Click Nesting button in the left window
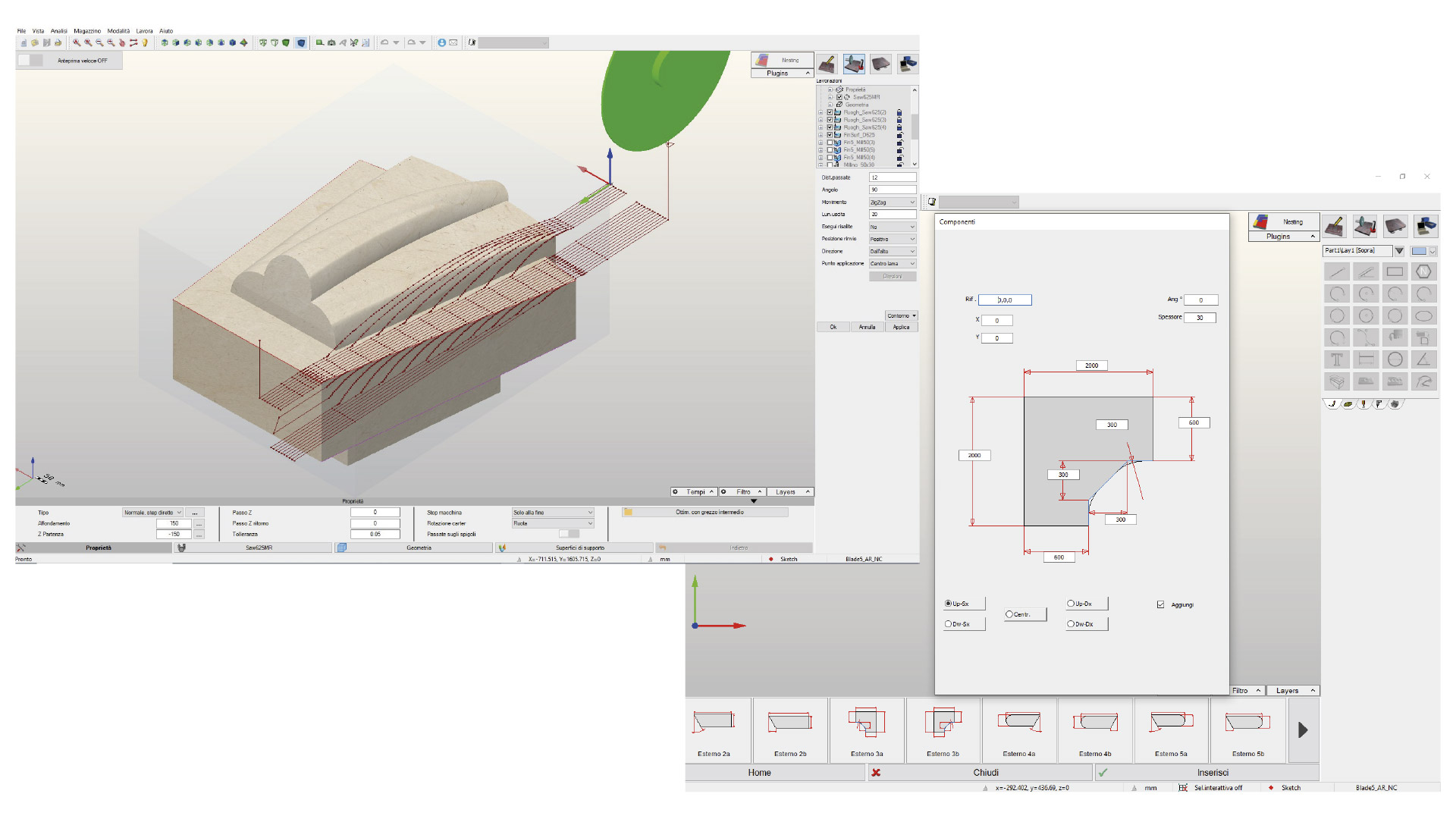1456x819 pixels. (783, 60)
